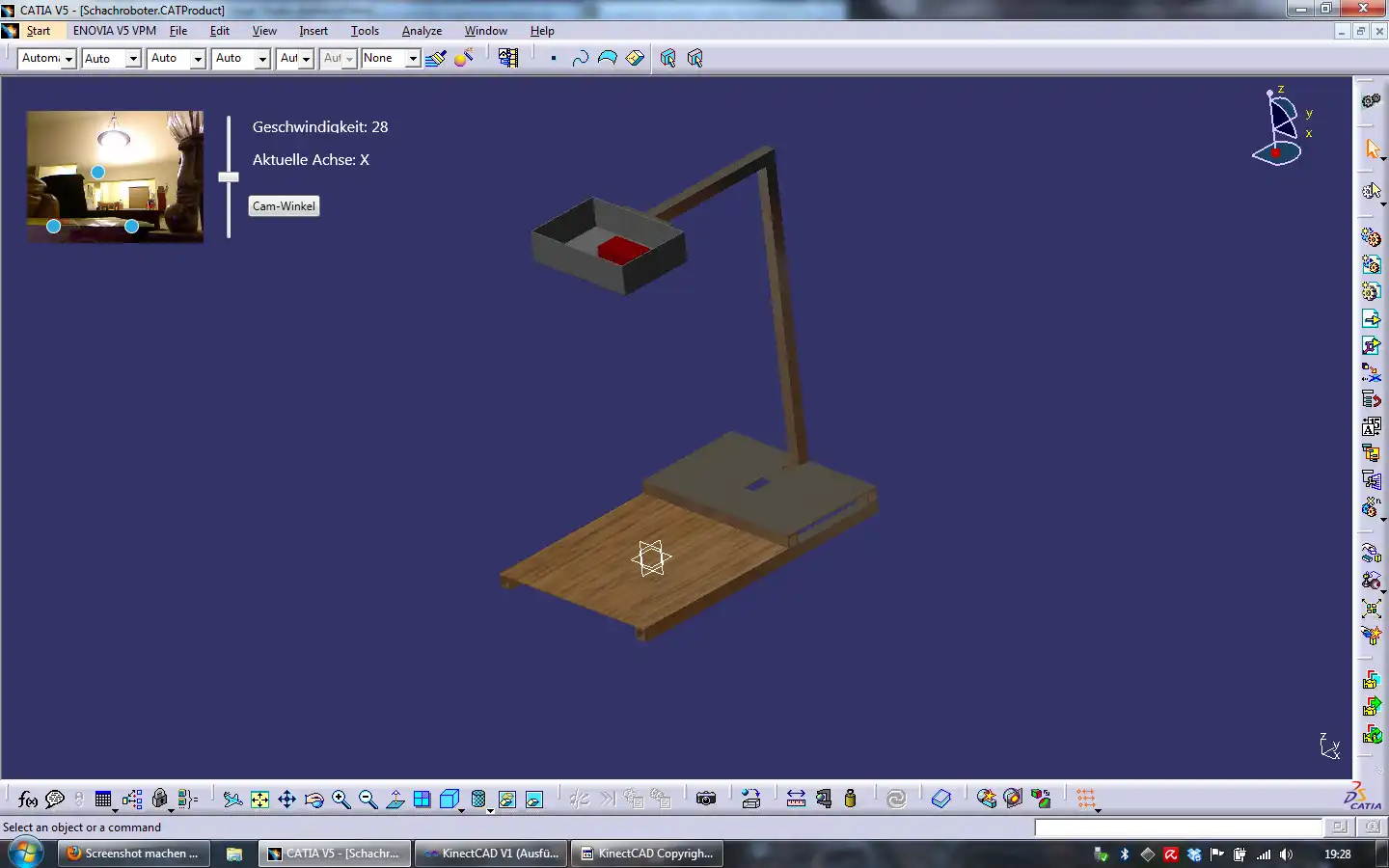Click the Bluetooth icon in system tray
Screen dimensions: 1389x868
(1125, 854)
